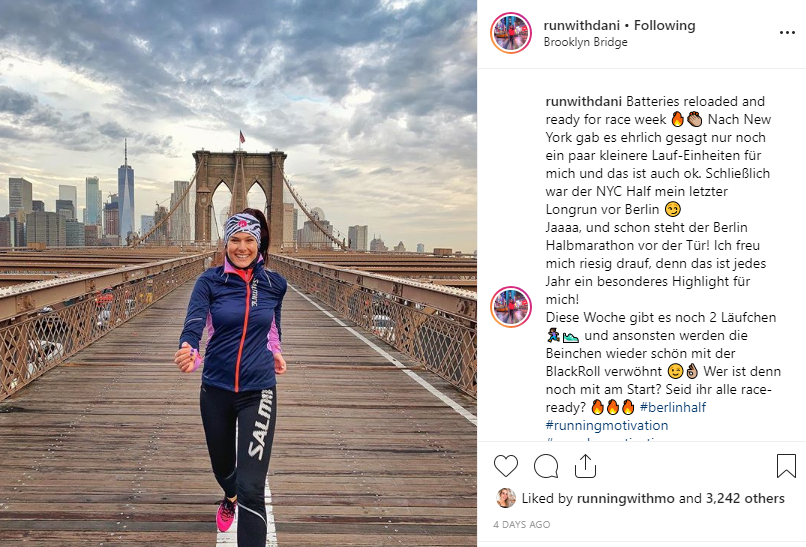Open the runwithdani username in the header
The image size is (806, 547).
coord(581,25)
